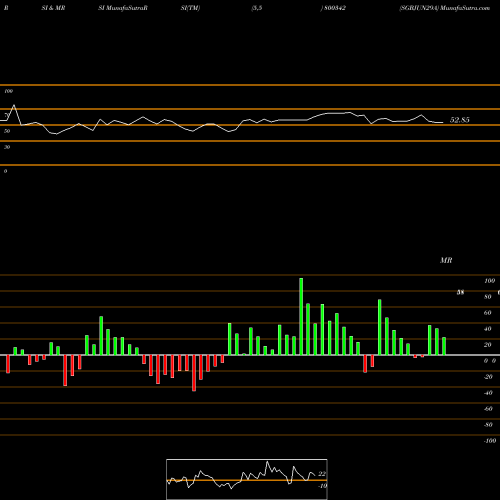The image size is (500, 500).
Task: Click the -19 value in the mini chart
Action: click(x=322, y=486)
